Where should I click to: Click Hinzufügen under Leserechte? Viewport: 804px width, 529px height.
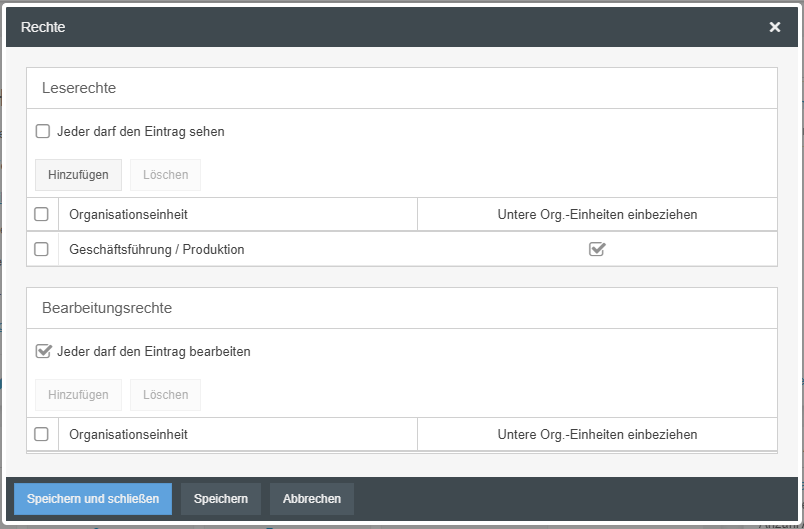[78, 175]
